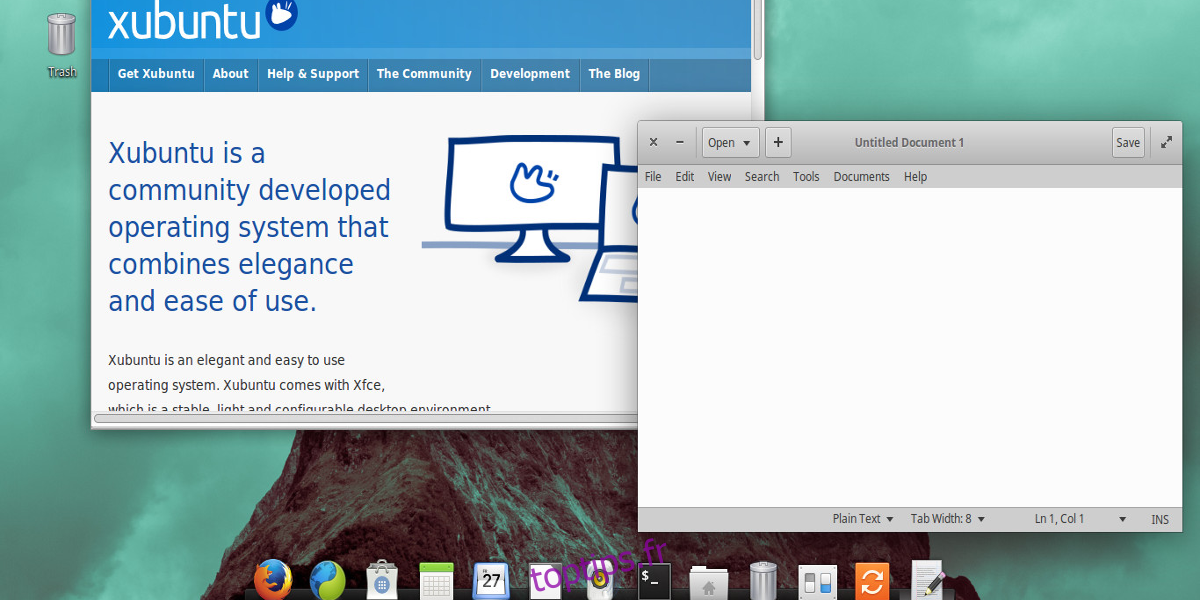
Task: Follow the Get Xubuntu link
Action: point(156,74)
